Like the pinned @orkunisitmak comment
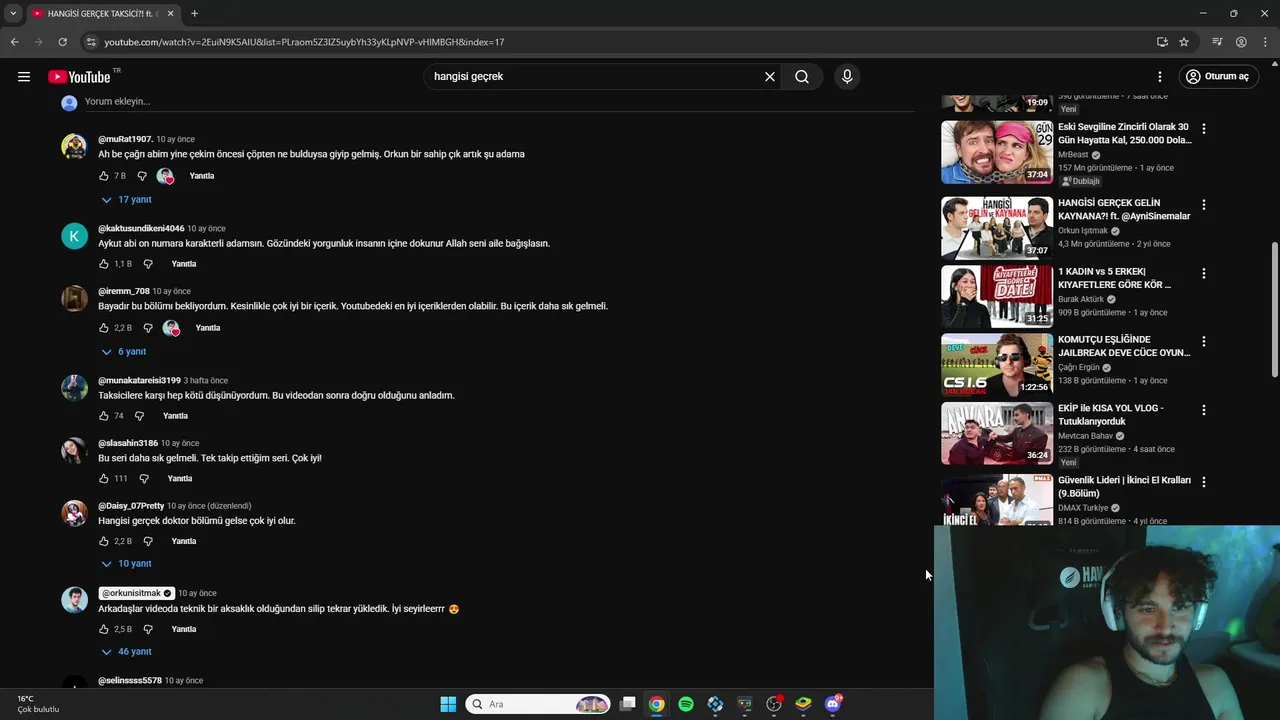The image size is (1280, 720). (x=104, y=629)
